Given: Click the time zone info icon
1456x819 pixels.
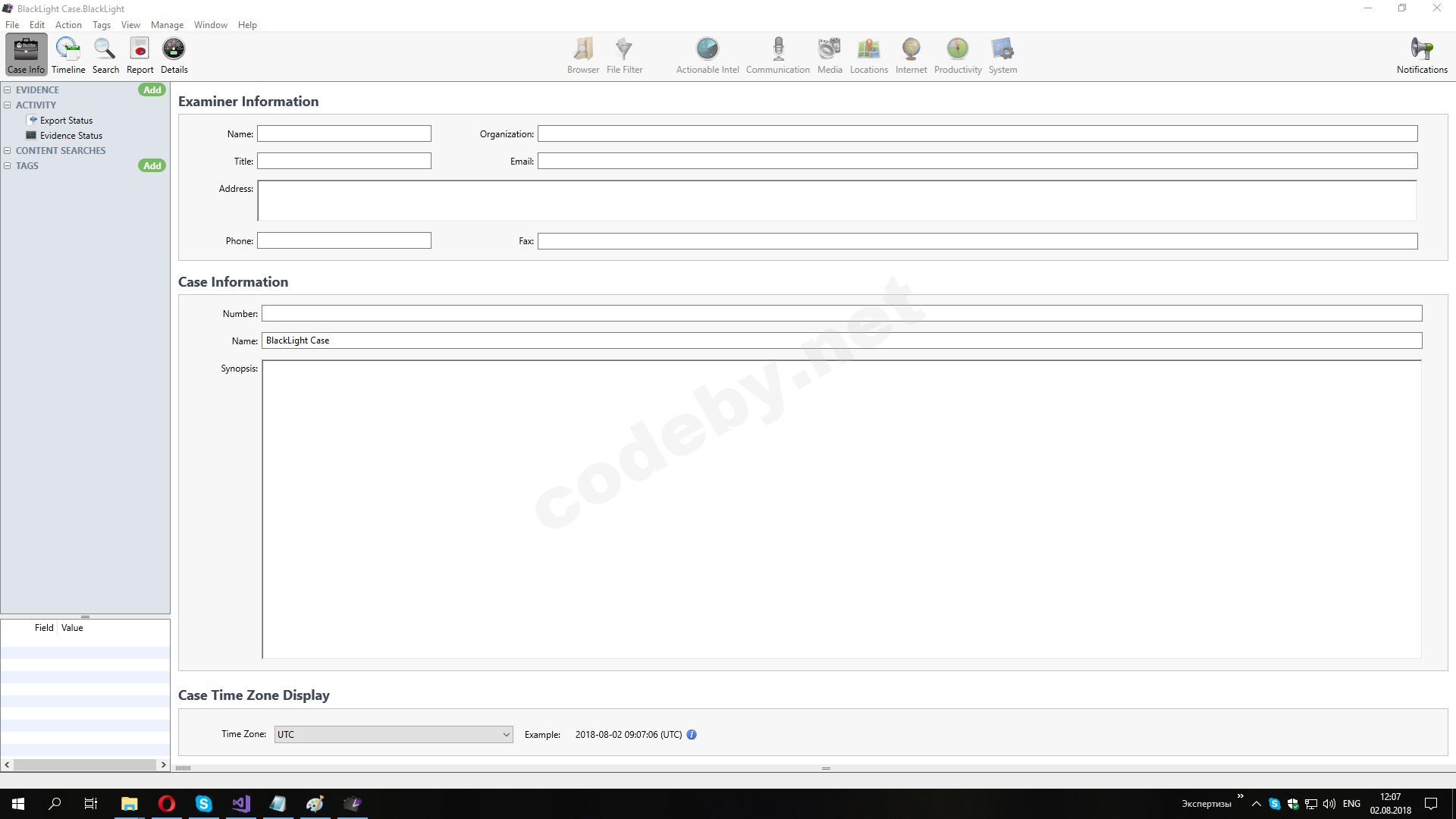Looking at the screenshot, I should point(692,735).
